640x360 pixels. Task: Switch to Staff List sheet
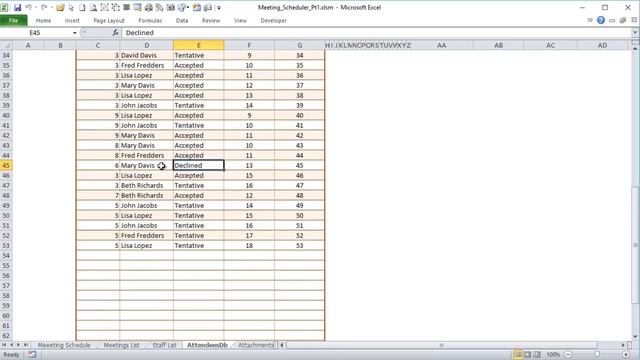(x=164, y=345)
